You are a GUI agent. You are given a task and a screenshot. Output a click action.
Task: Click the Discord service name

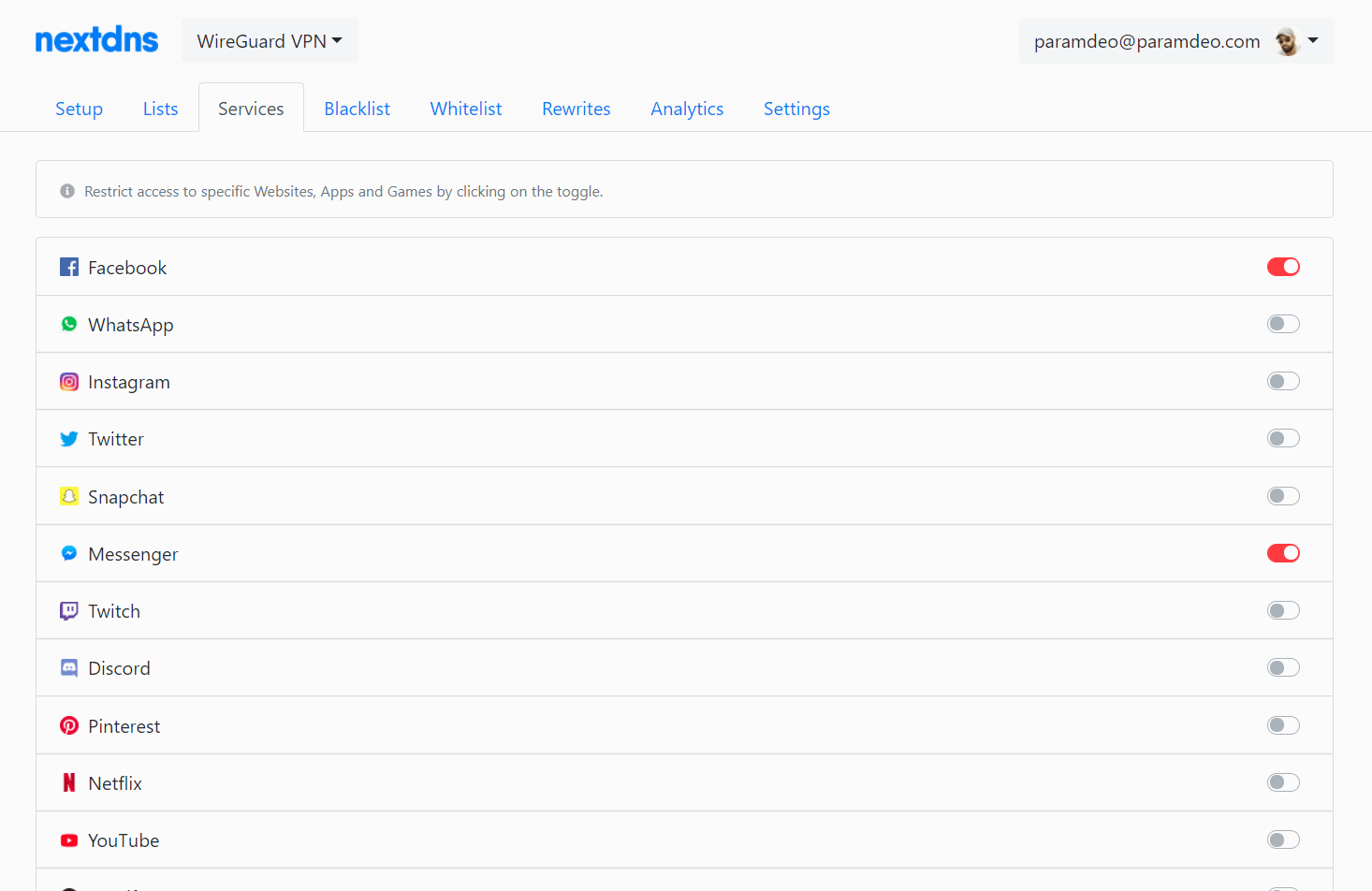coord(119,668)
